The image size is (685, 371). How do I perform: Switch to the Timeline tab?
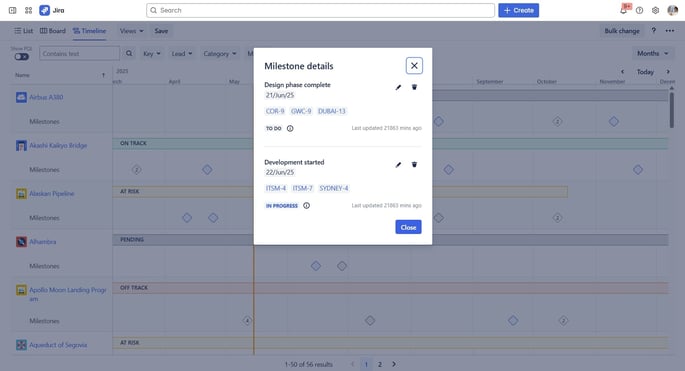tap(90, 31)
